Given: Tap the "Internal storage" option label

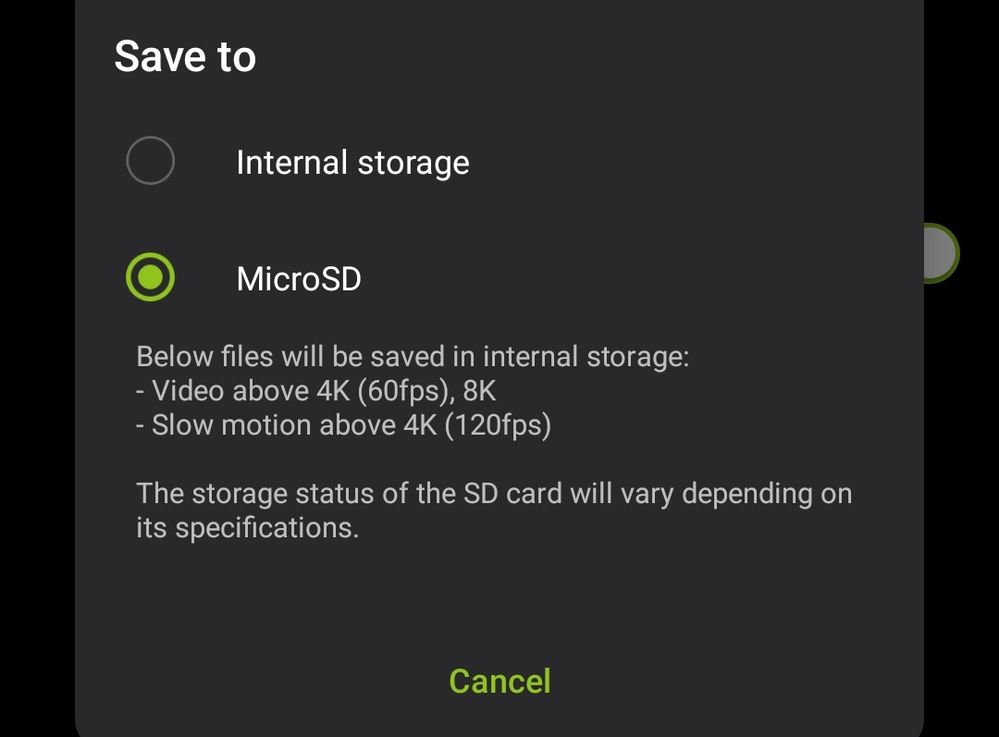Looking at the screenshot, I should (x=352, y=162).
